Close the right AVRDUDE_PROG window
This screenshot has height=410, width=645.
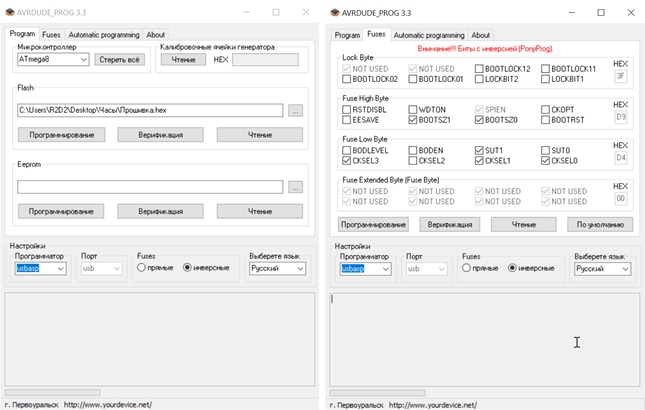tap(631, 13)
